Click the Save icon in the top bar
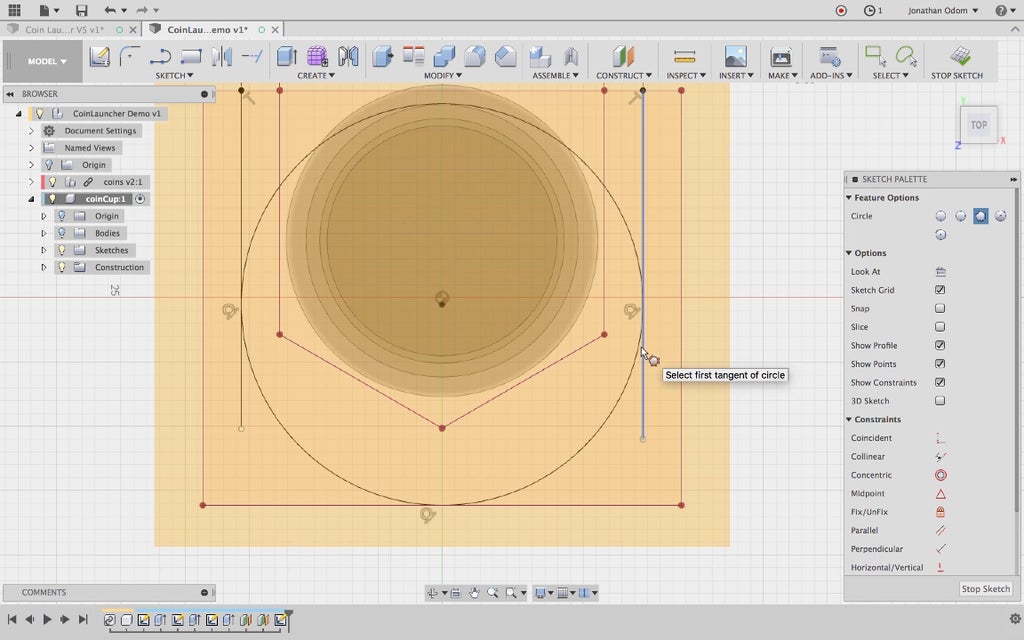 (x=82, y=10)
